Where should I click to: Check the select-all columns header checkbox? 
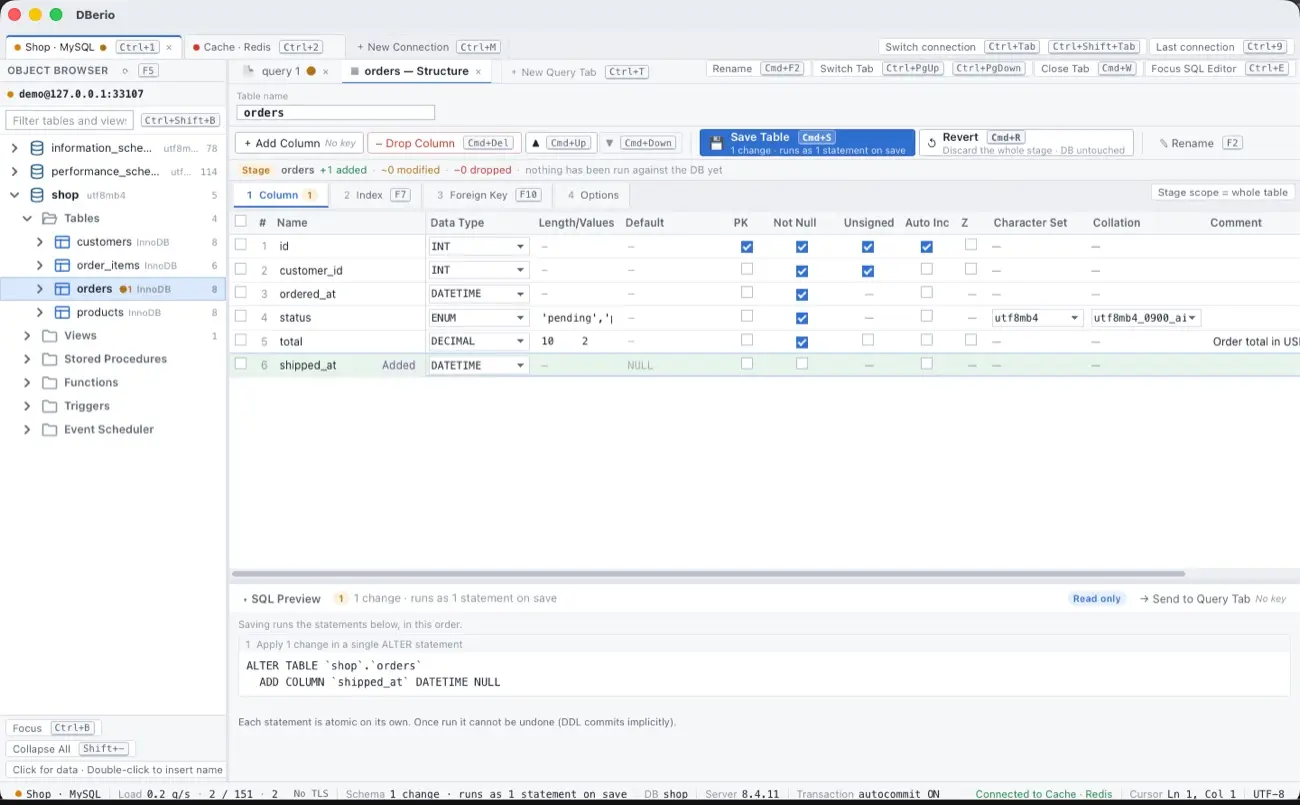pos(240,222)
